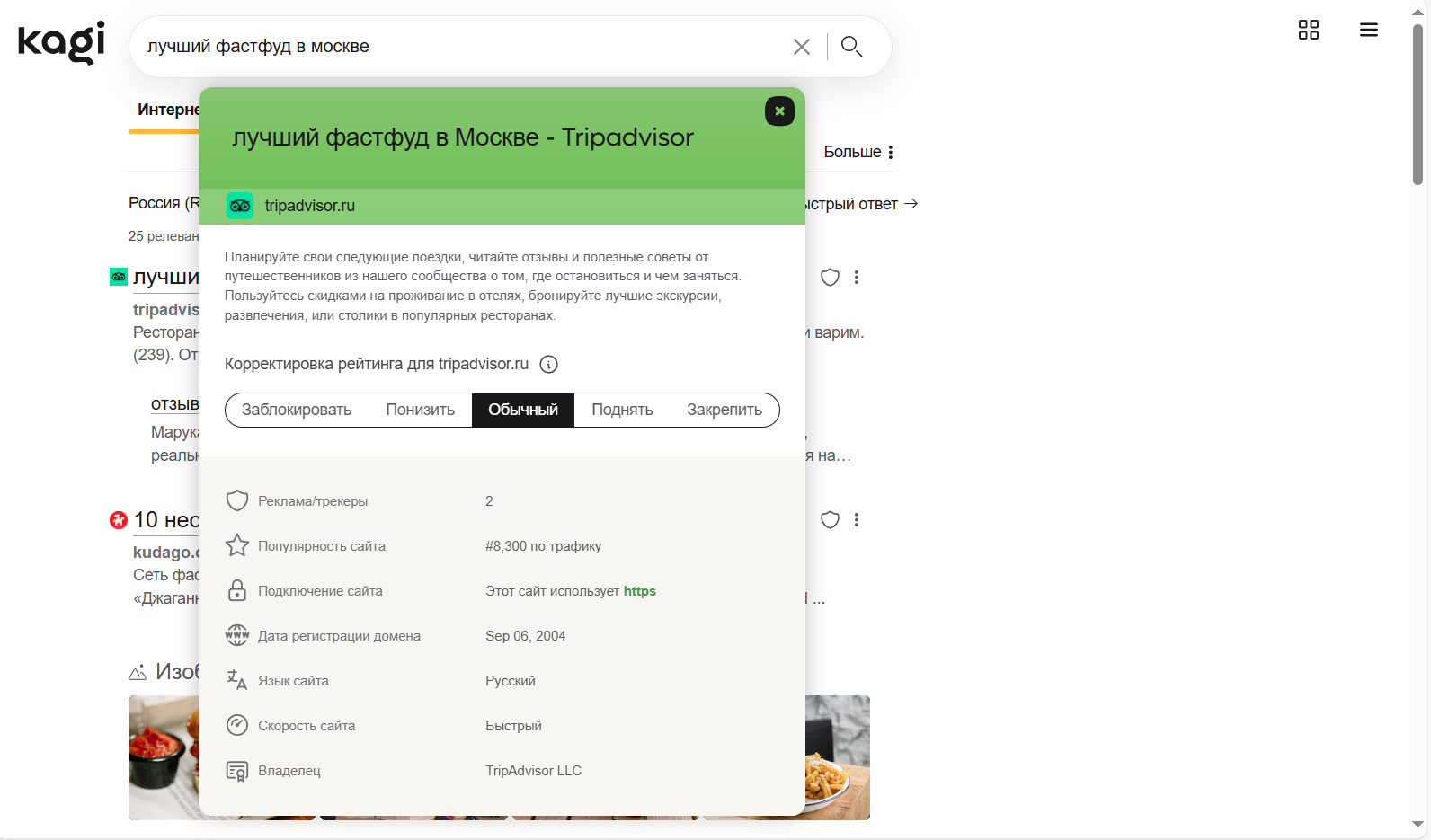Image resolution: width=1431 pixels, height=840 pixels.
Task: Click the owner certificate icon
Action: point(237,771)
